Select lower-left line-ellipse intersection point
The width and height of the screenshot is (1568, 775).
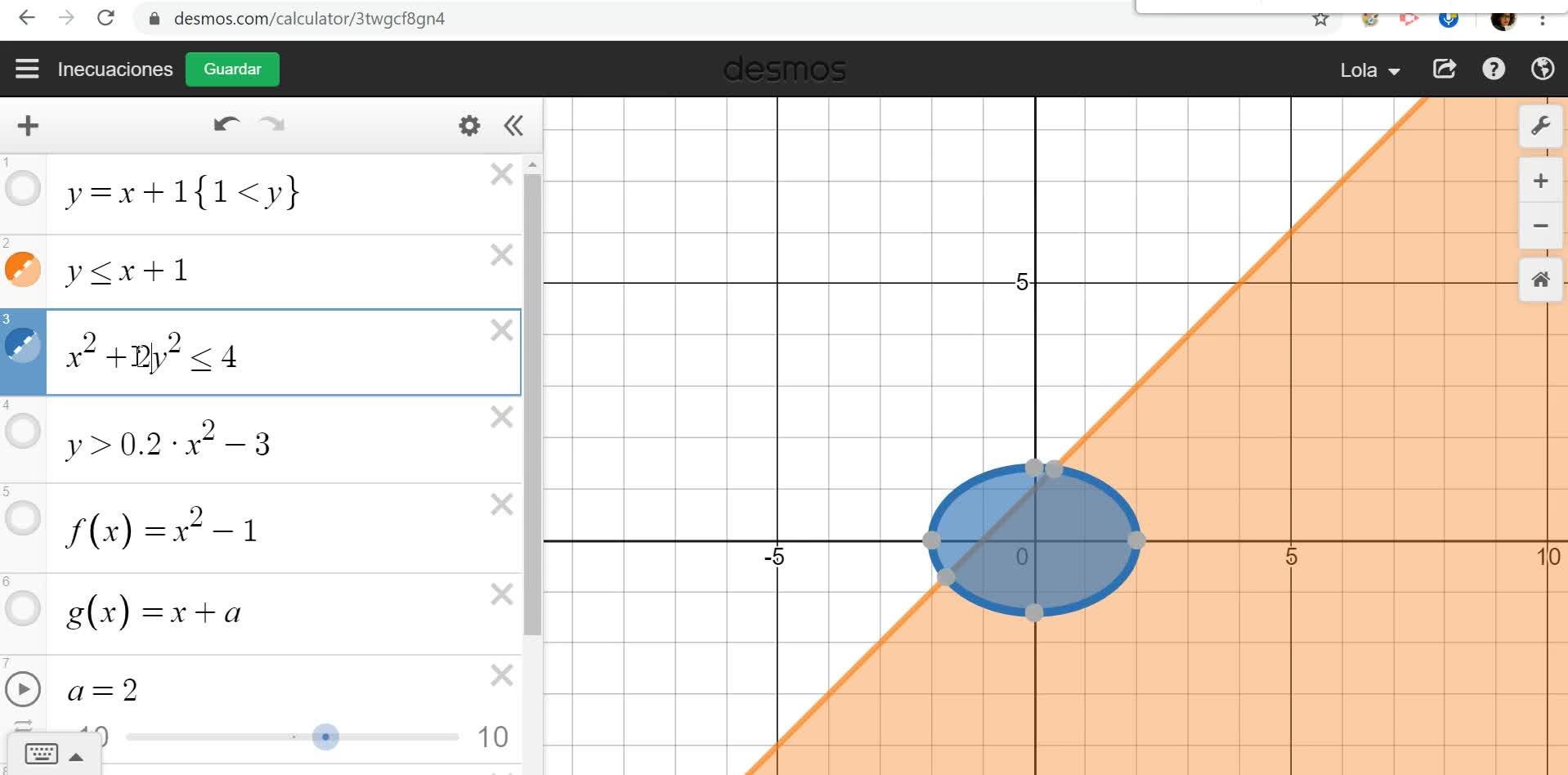[946, 577]
